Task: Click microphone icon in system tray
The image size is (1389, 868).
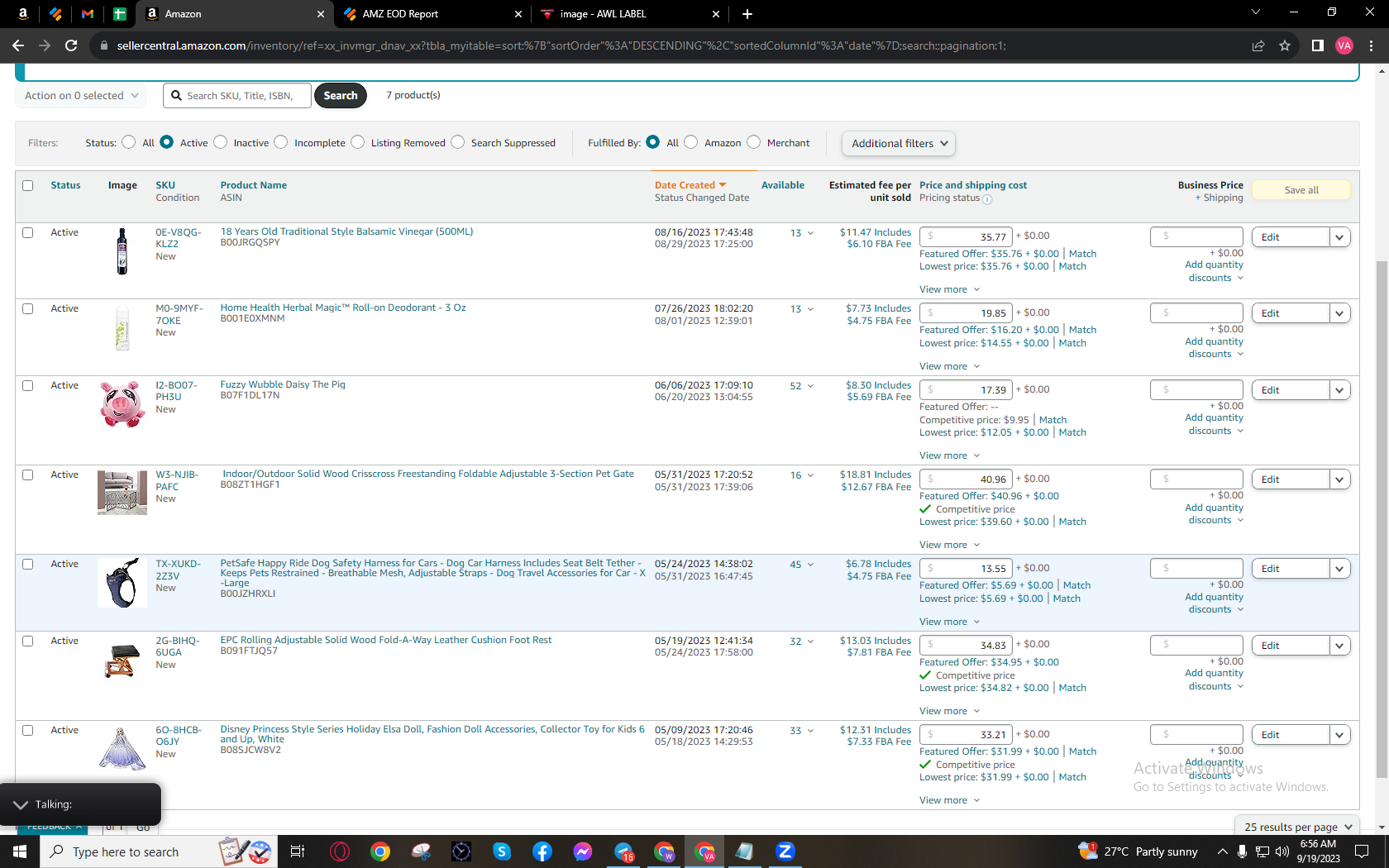Action: (1242, 851)
